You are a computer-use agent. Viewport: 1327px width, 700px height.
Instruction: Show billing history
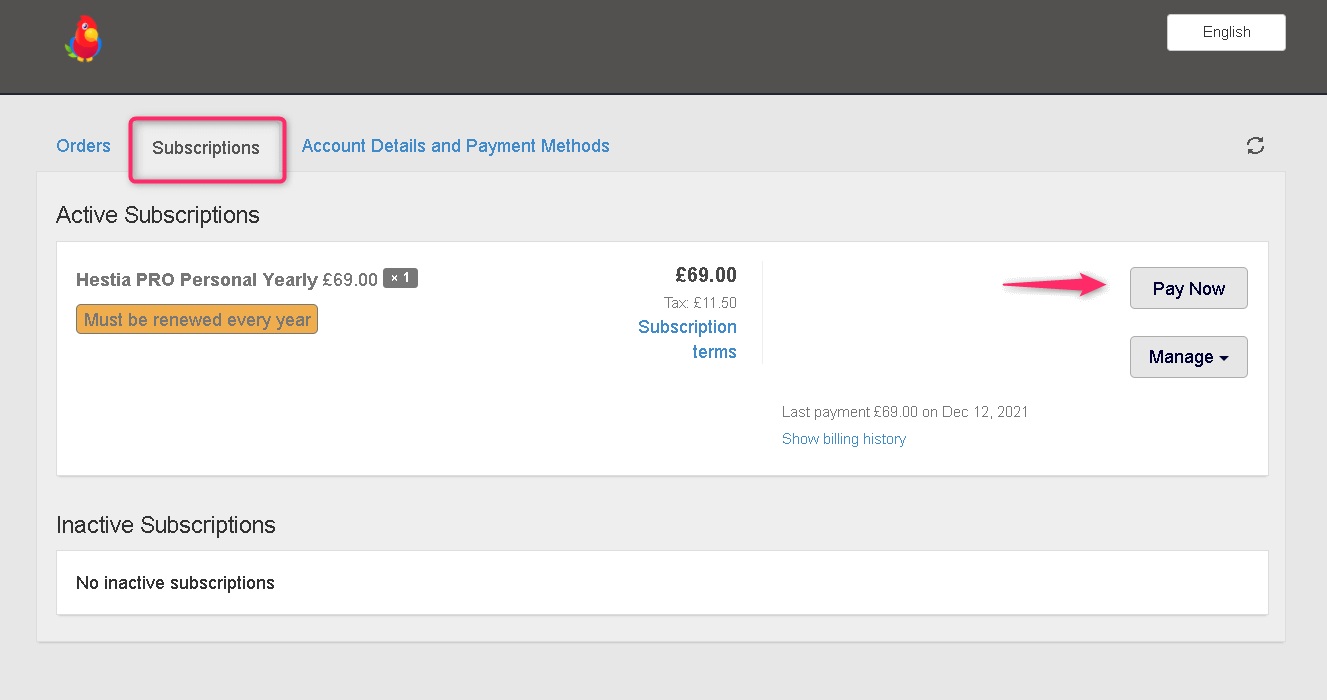843,439
